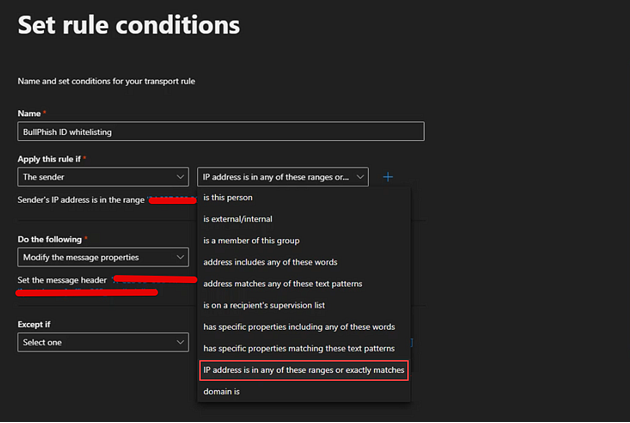Select 'address matches any of these text patterns'
The image size is (630, 423).
tap(283, 284)
